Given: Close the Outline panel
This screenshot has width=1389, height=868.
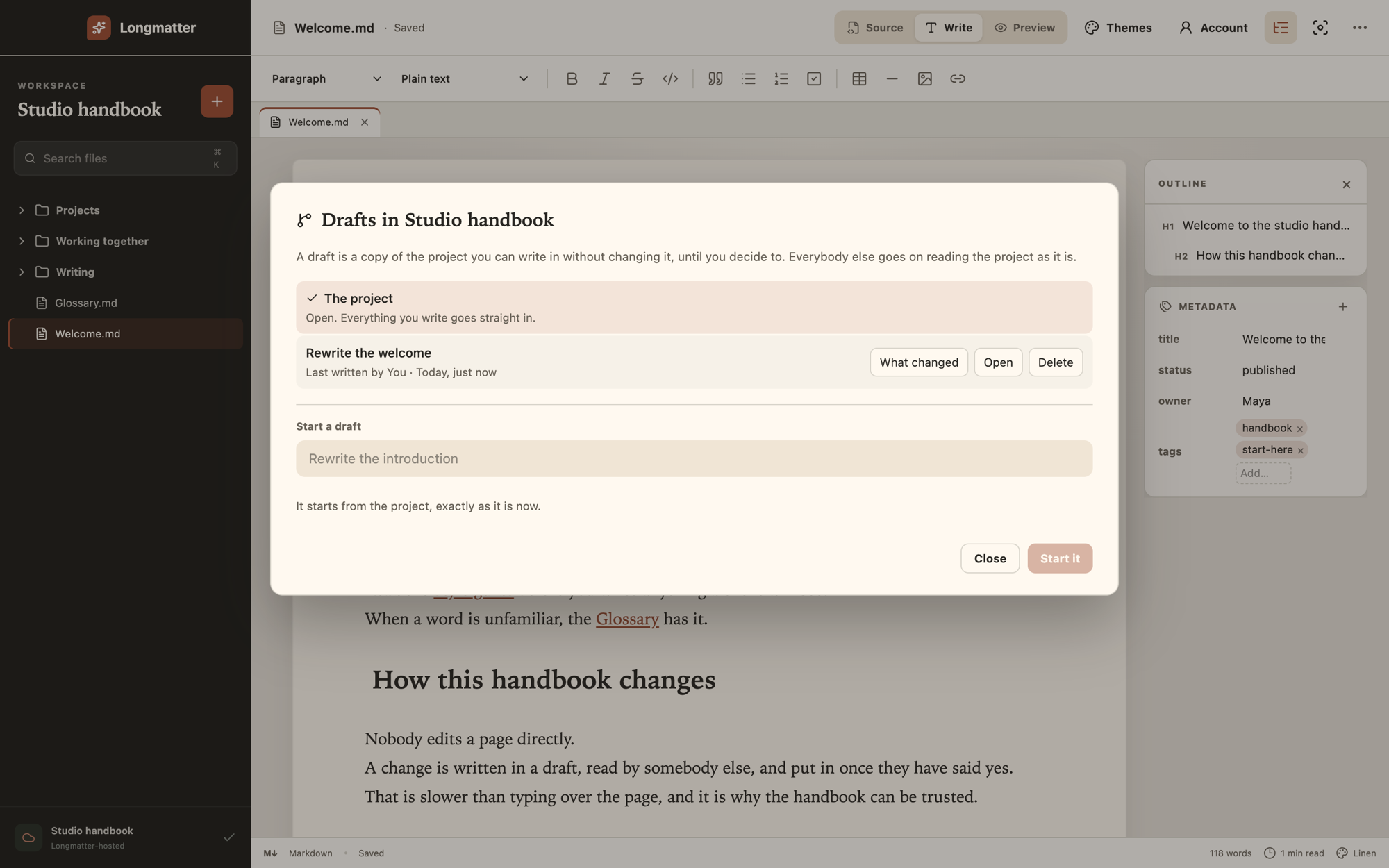Looking at the screenshot, I should point(1347,184).
